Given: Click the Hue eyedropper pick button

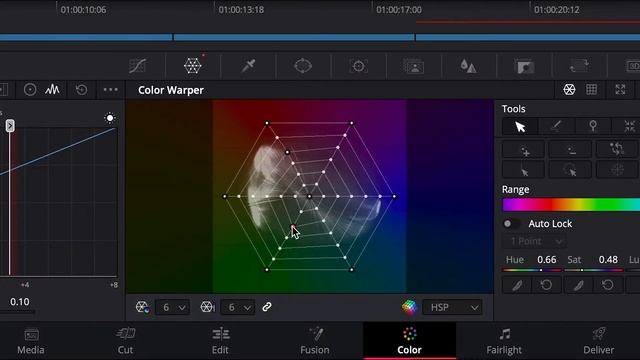Looking at the screenshot, I should (517, 285).
